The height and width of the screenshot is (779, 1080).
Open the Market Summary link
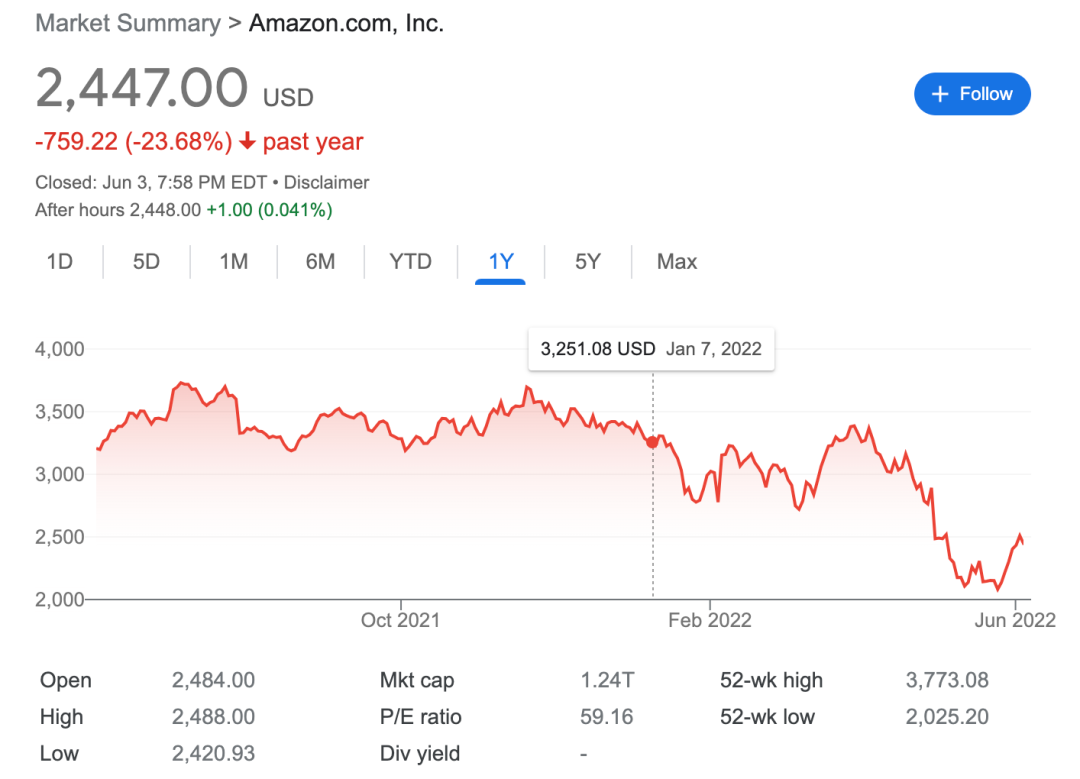tap(128, 24)
